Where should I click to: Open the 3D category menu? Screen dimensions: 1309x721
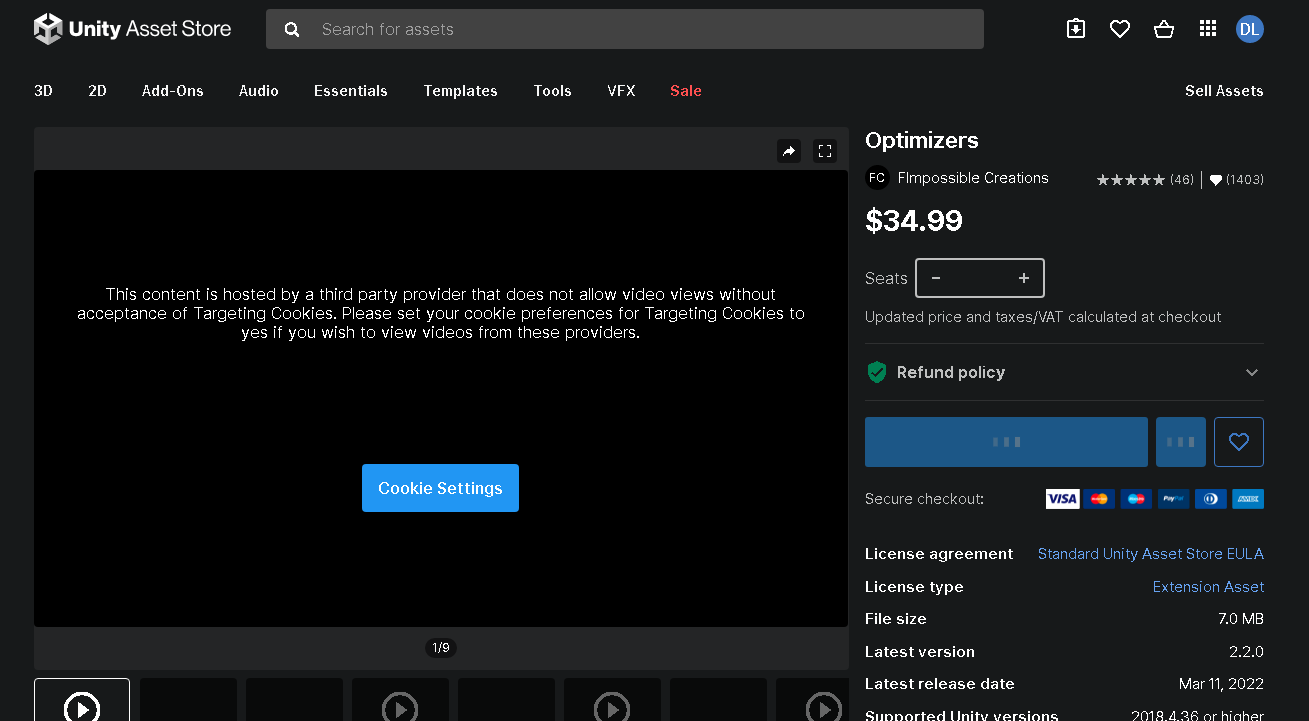(43, 91)
